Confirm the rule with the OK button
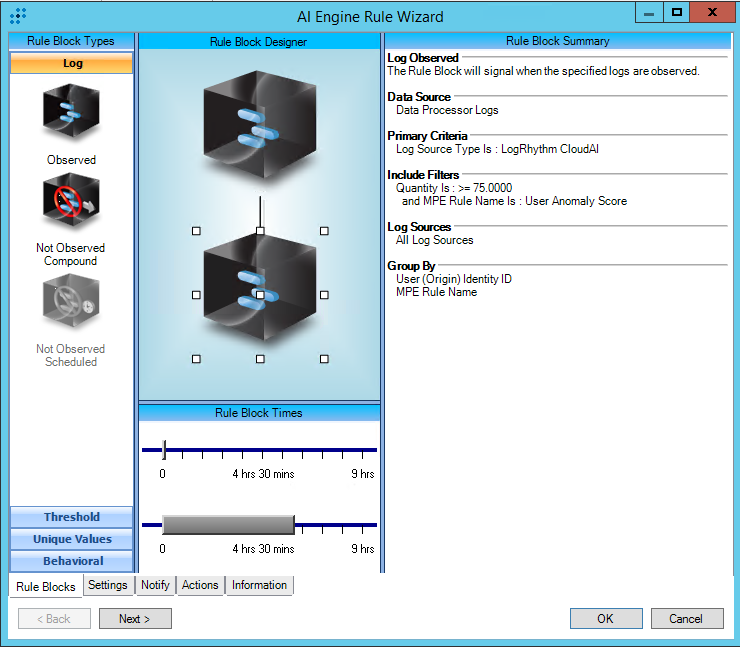The image size is (740, 647). point(605,619)
